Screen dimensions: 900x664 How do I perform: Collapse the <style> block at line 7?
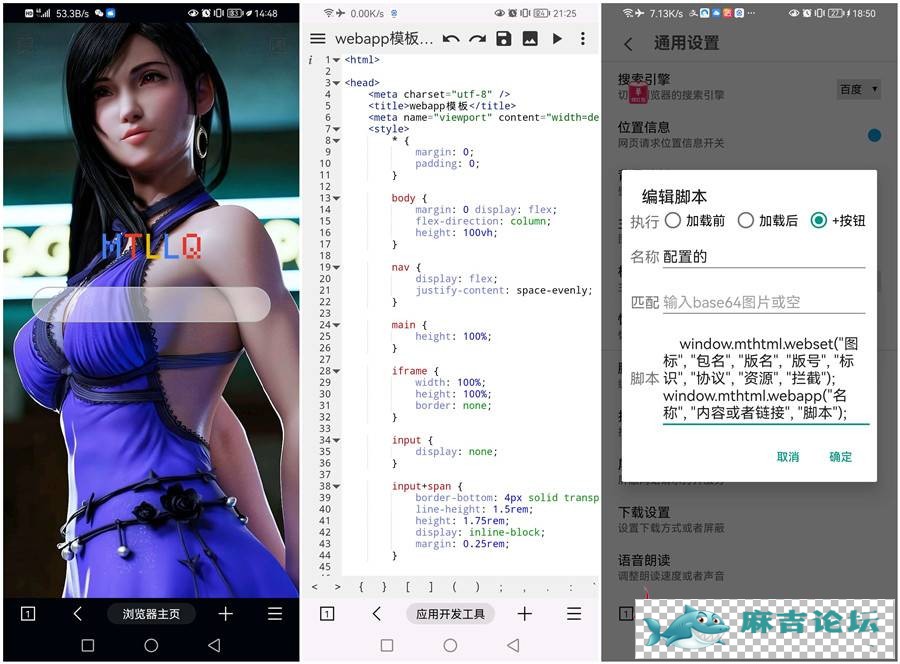coord(336,129)
